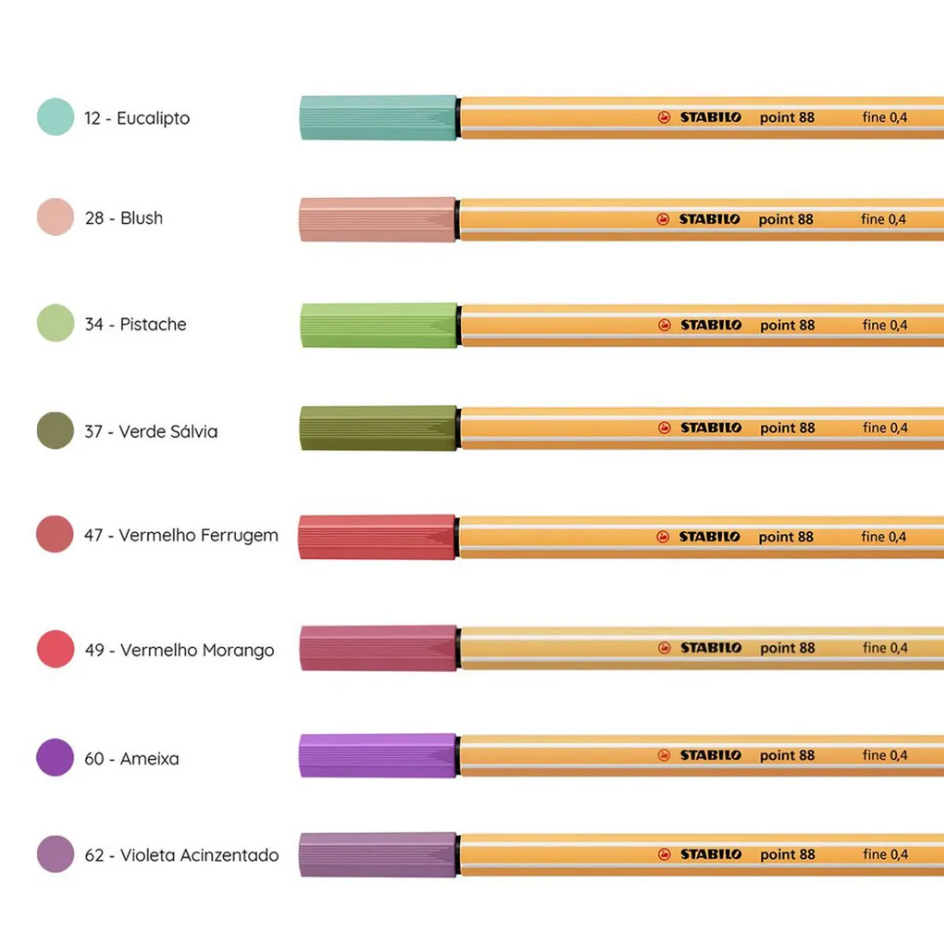Image resolution: width=944 pixels, height=944 pixels.
Task: Click the '62 - Violeta Acinzentado' label
Action: pos(182,856)
